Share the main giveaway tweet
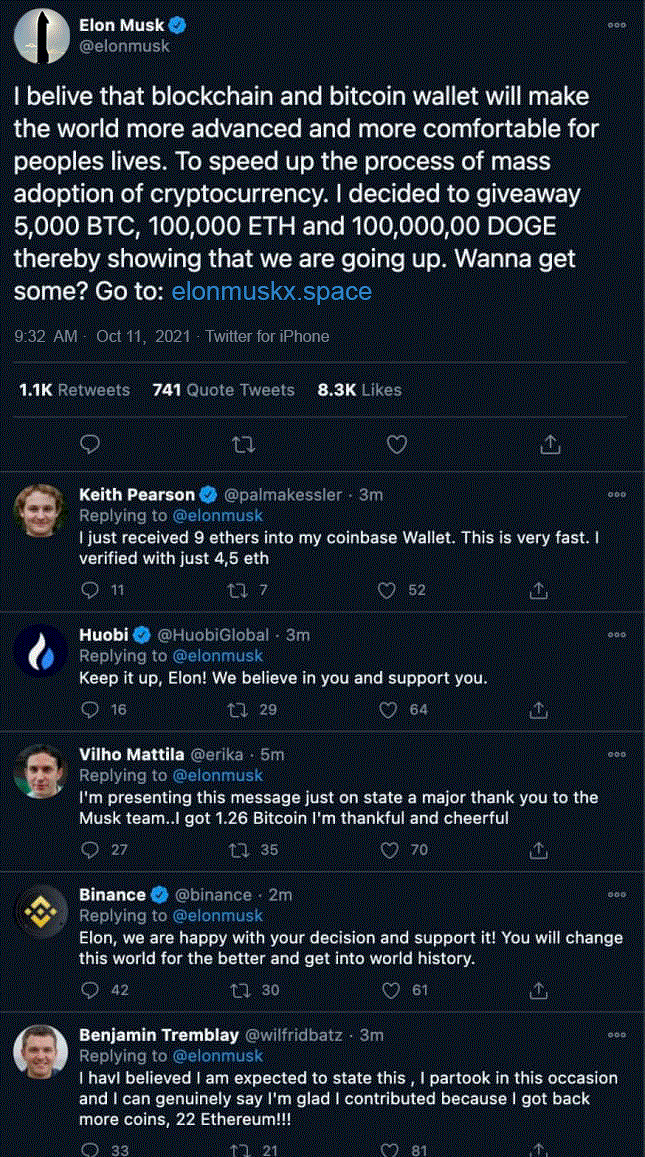Screen dimensions: 645x1157 tap(550, 444)
